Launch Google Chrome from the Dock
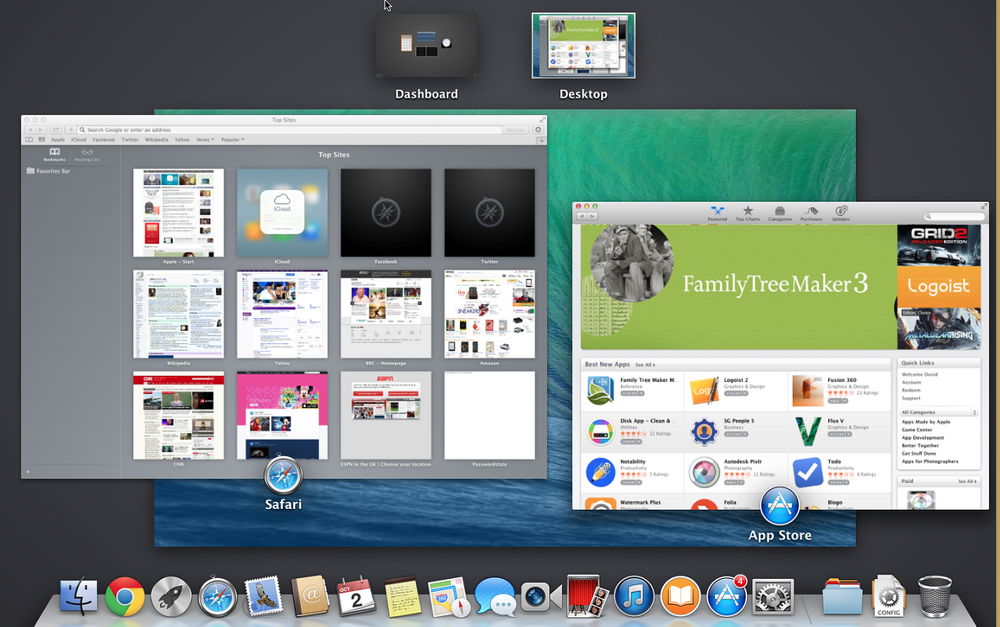The width and height of the screenshot is (1000, 627). [125, 596]
